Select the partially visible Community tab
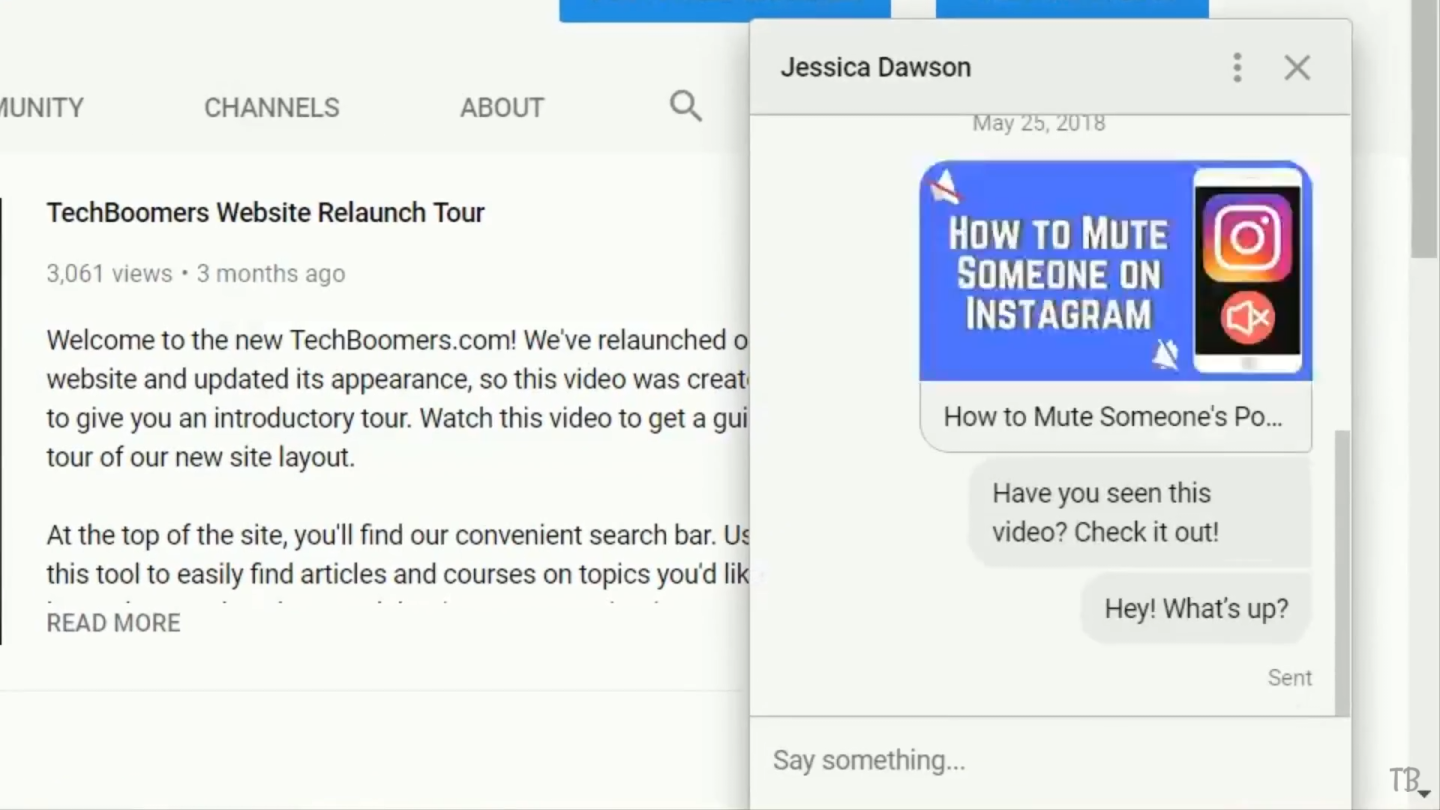 coord(41,108)
